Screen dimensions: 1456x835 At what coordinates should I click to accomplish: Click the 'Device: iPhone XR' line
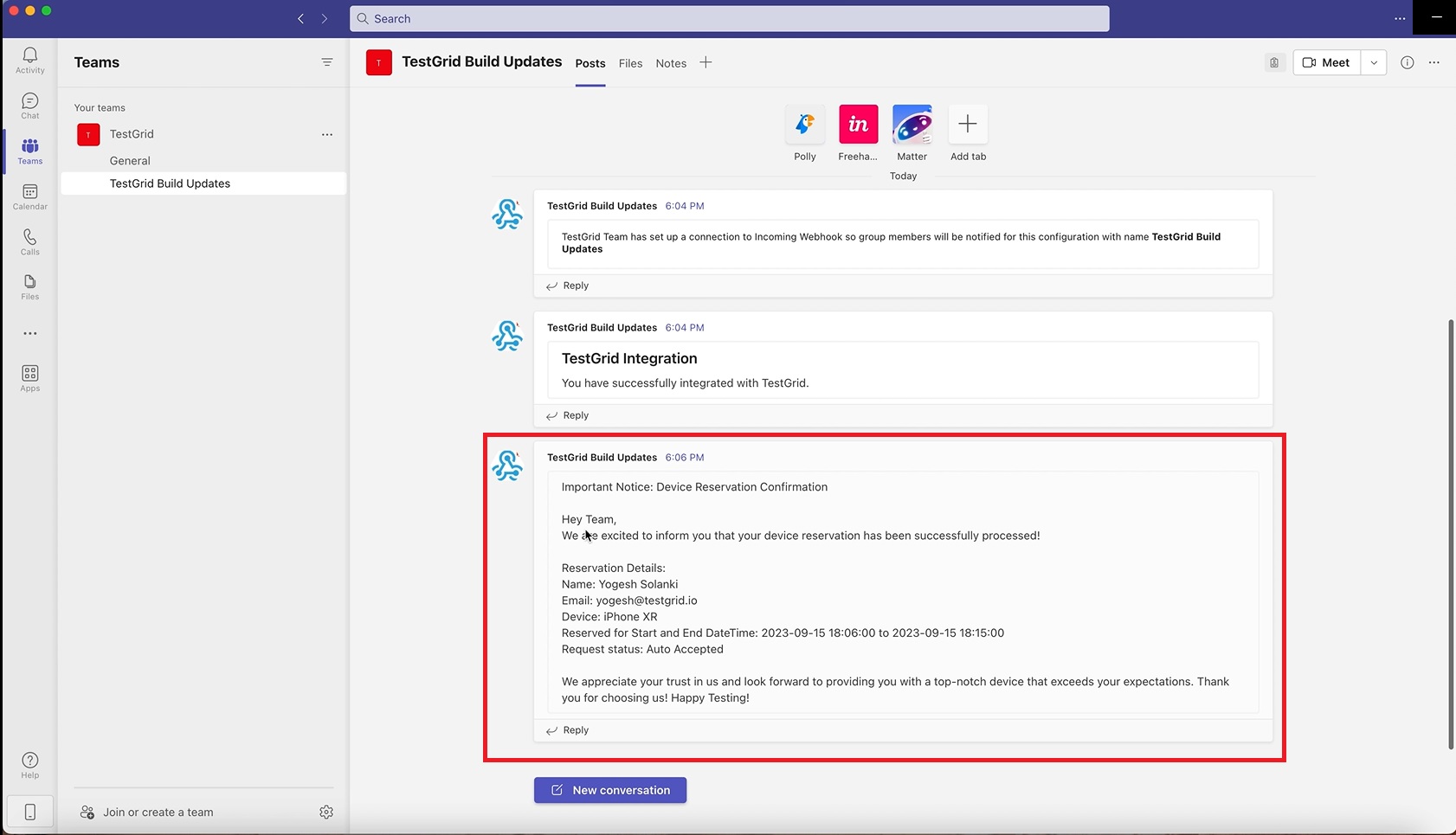point(609,617)
